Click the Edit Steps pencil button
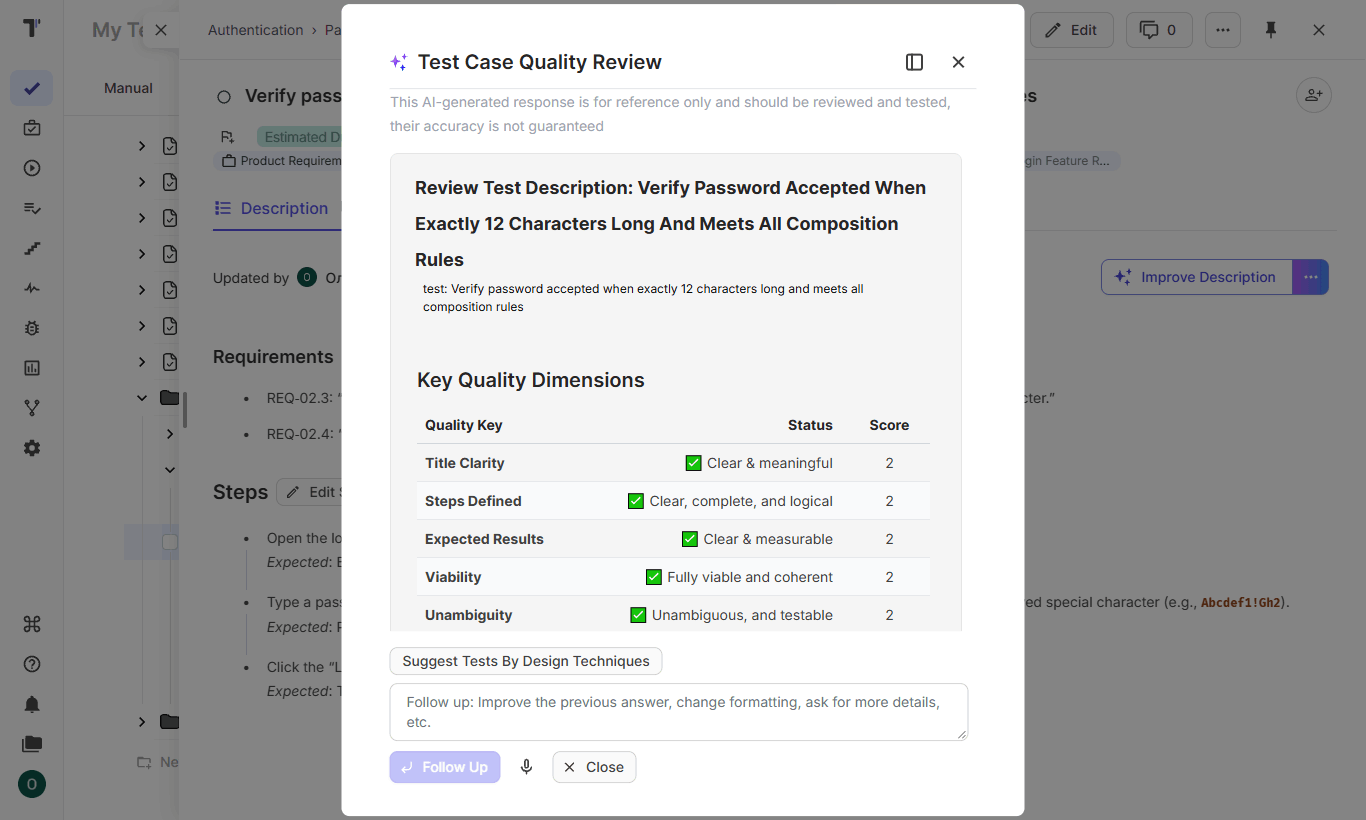The width and height of the screenshot is (1366, 820). [x=310, y=492]
